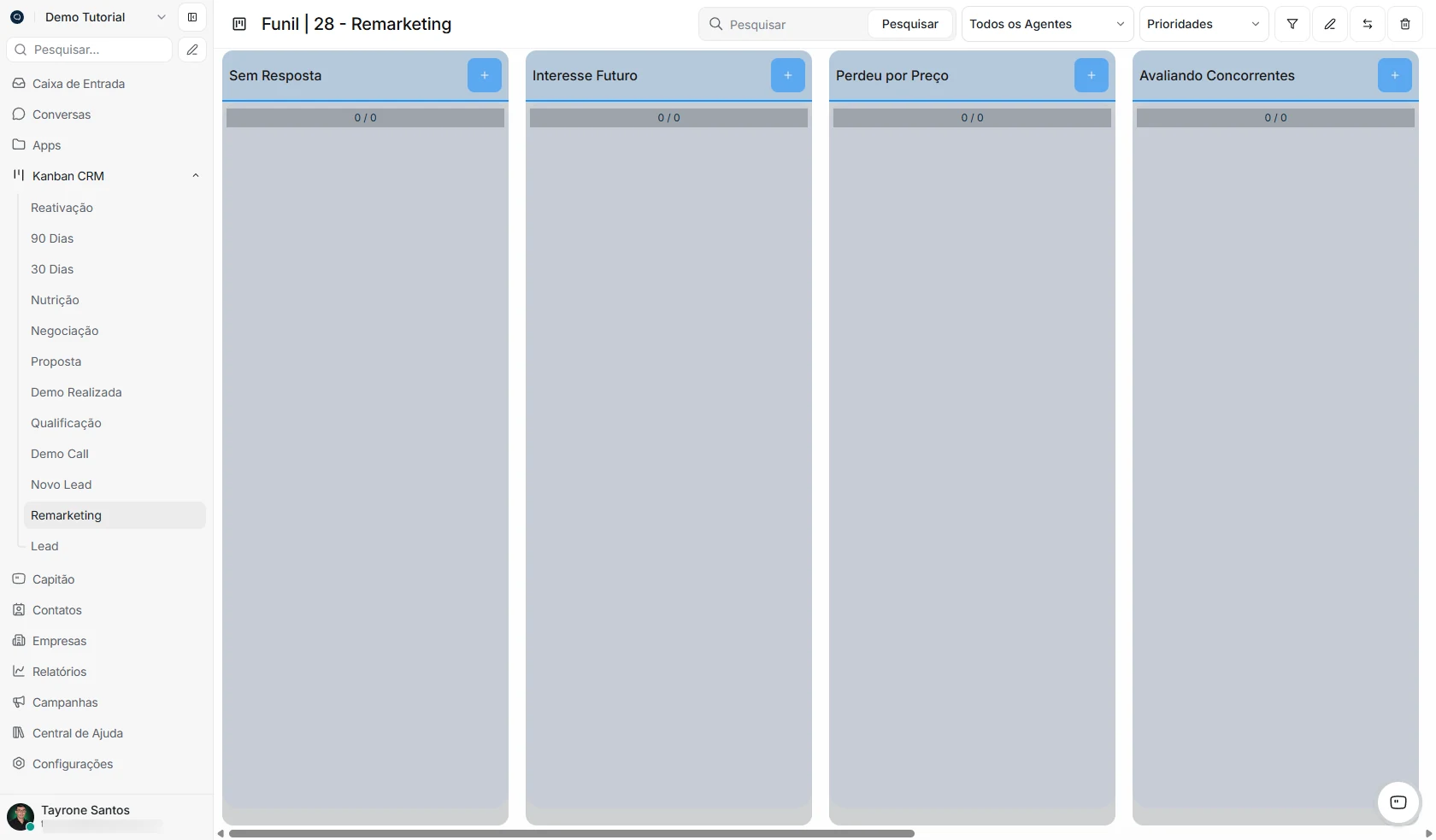This screenshot has width=1436, height=840.
Task: Open the filter funnel icon
Action: pos(1292,24)
